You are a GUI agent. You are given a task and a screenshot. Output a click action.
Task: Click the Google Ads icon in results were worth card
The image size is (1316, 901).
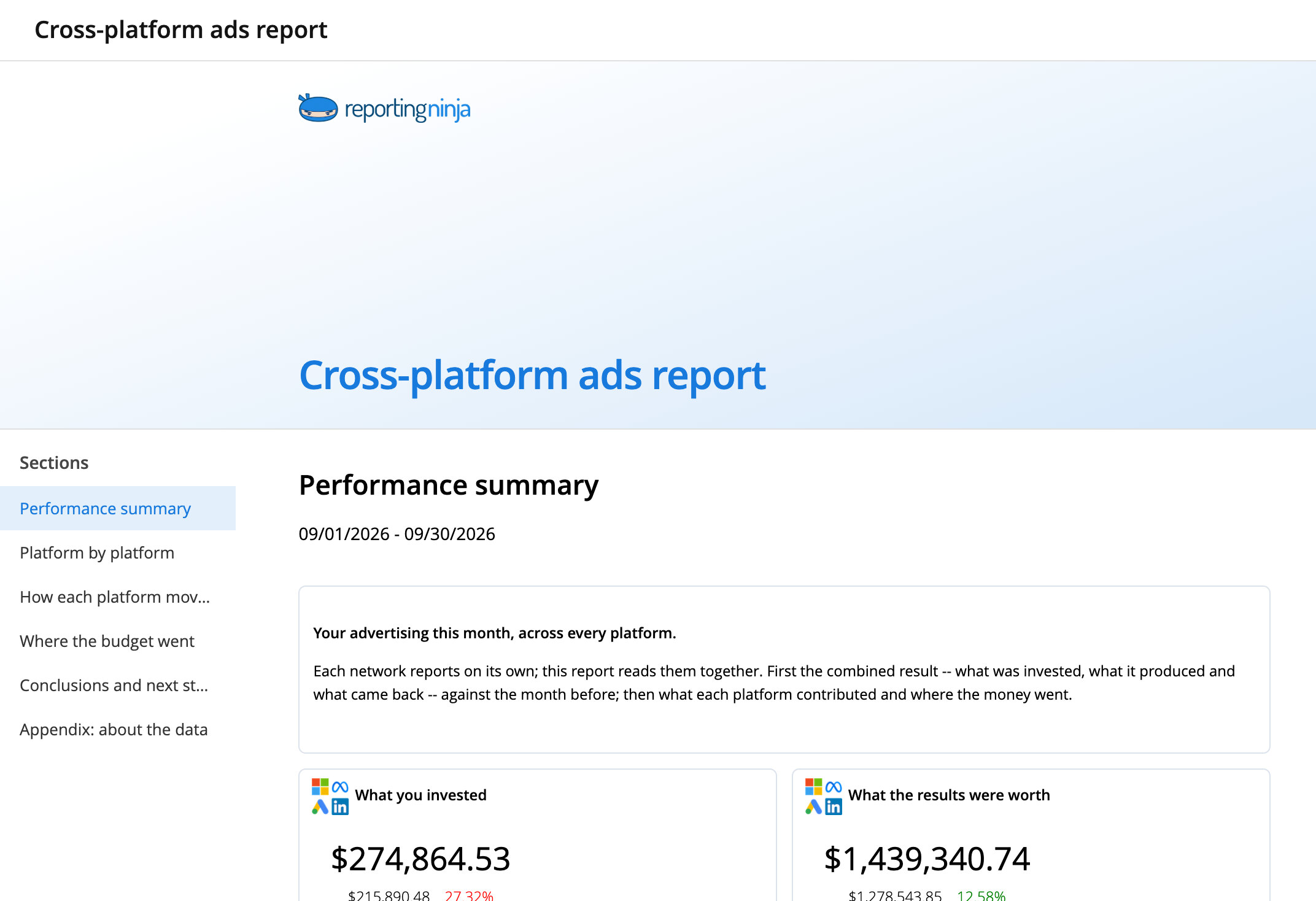[813, 806]
